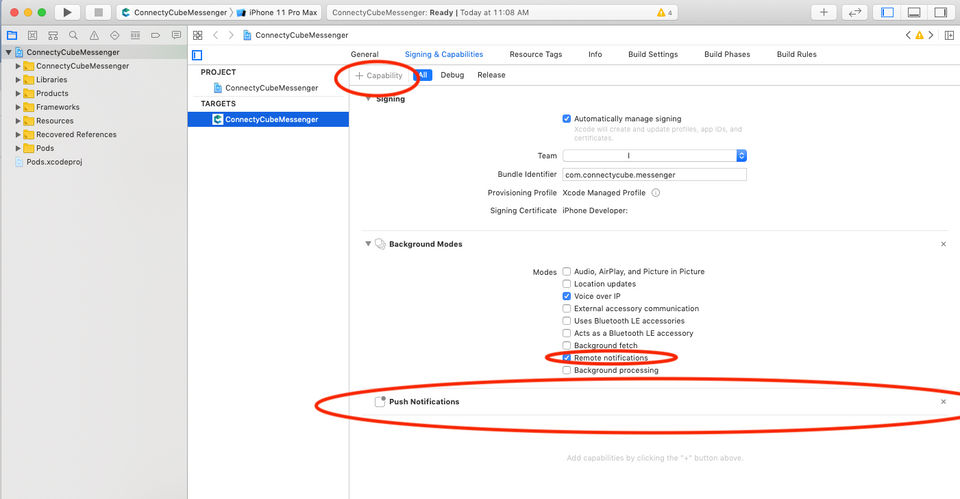Disable Voice over IP mode
The width and height of the screenshot is (960, 499).
[x=566, y=296]
